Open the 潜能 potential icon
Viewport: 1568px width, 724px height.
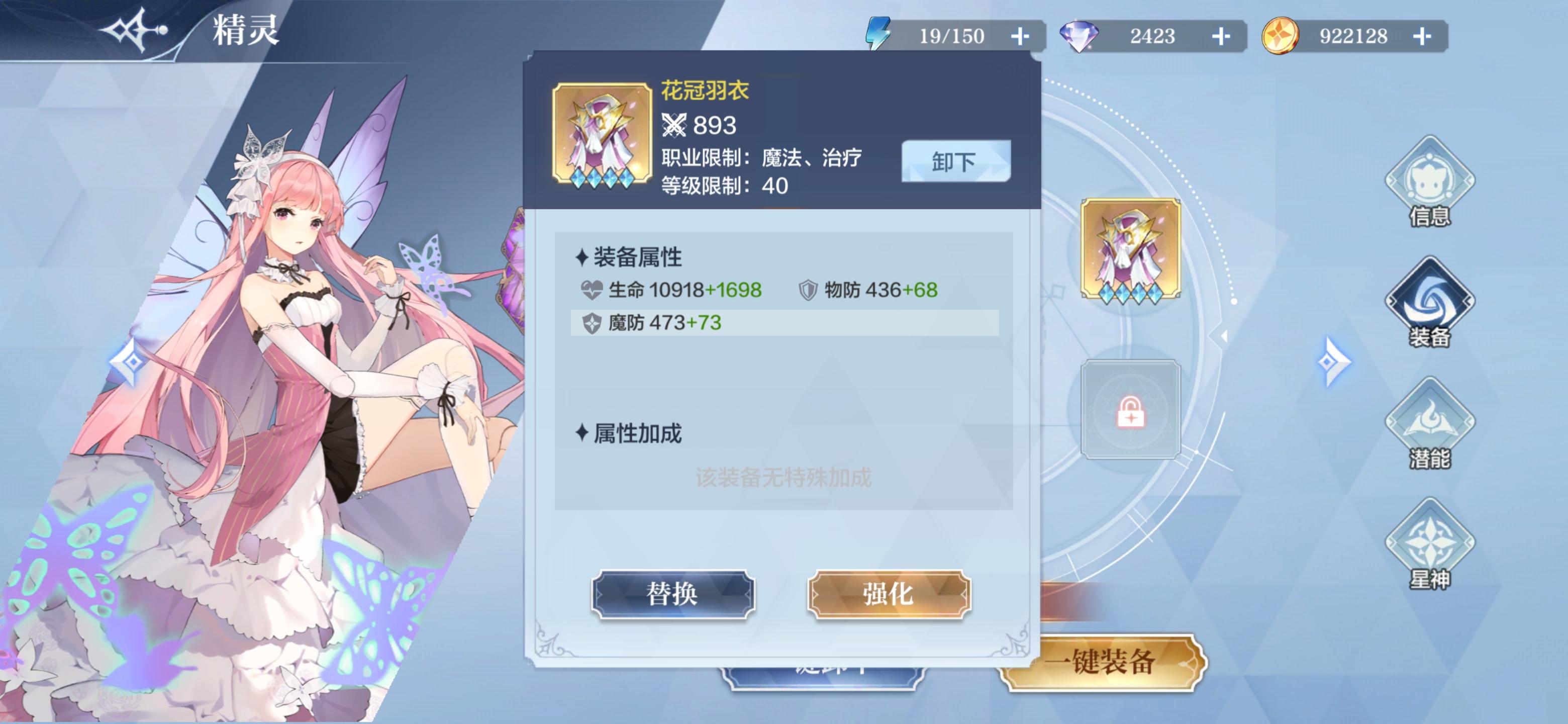[1429, 423]
